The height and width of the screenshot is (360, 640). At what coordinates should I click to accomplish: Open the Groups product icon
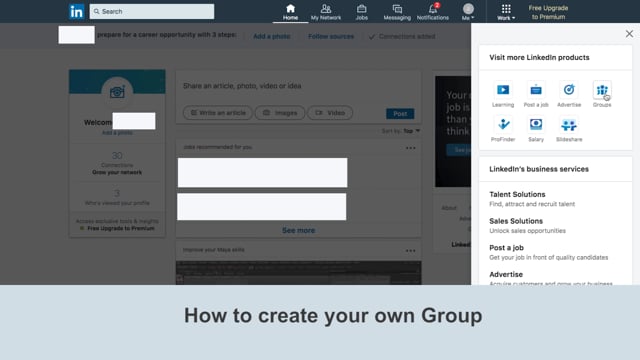point(602,94)
